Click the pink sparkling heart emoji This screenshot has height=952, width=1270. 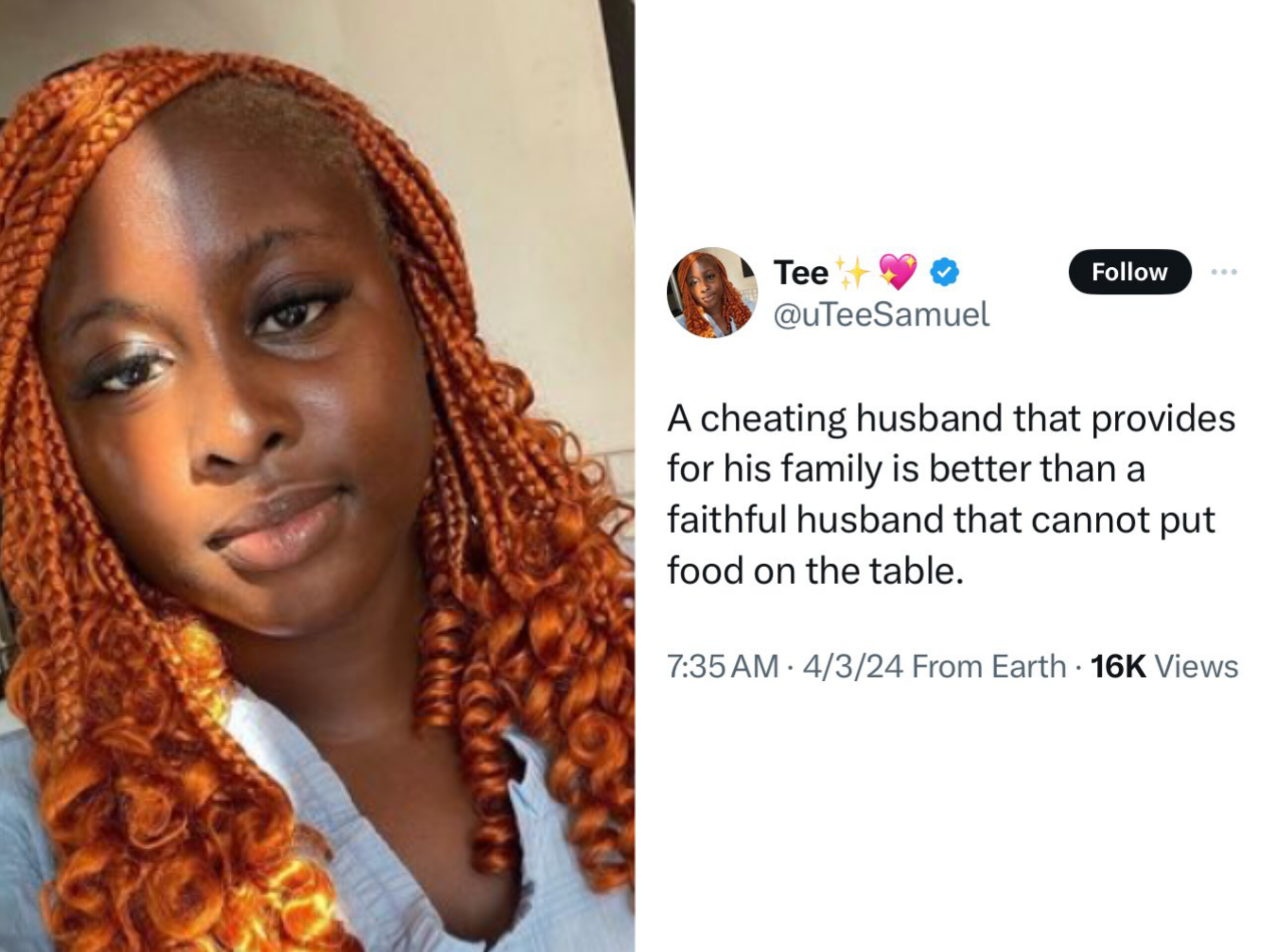(x=897, y=272)
